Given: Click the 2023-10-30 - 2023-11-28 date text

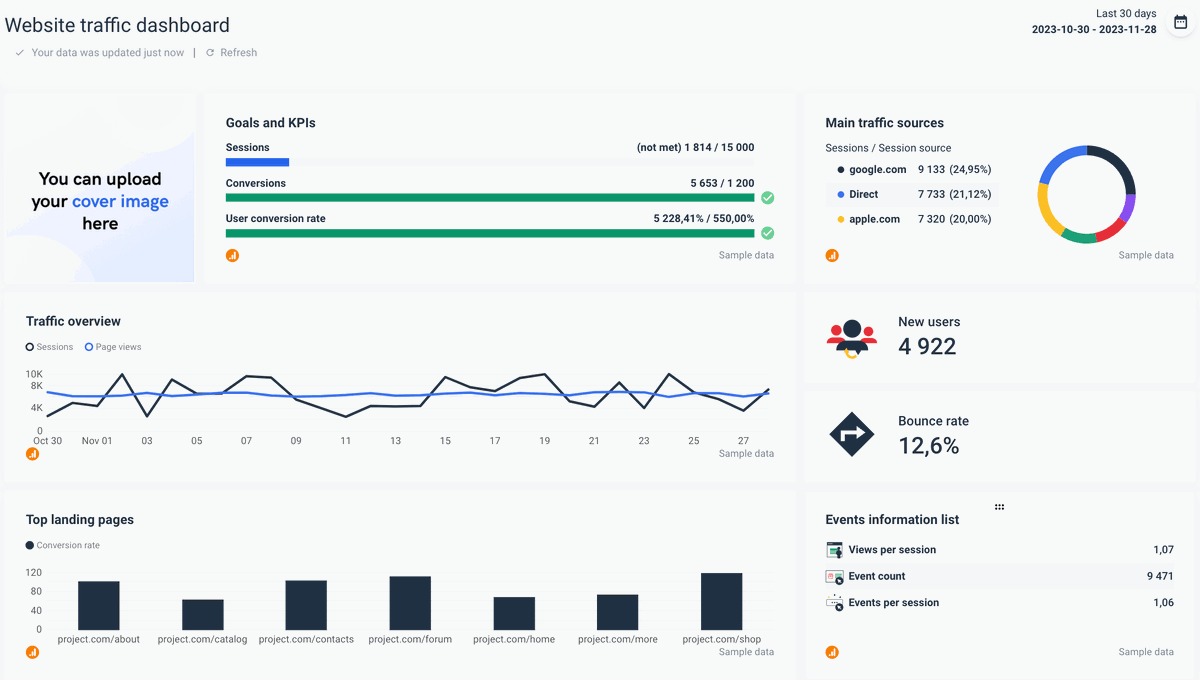Looking at the screenshot, I should [x=1094, y=30].
